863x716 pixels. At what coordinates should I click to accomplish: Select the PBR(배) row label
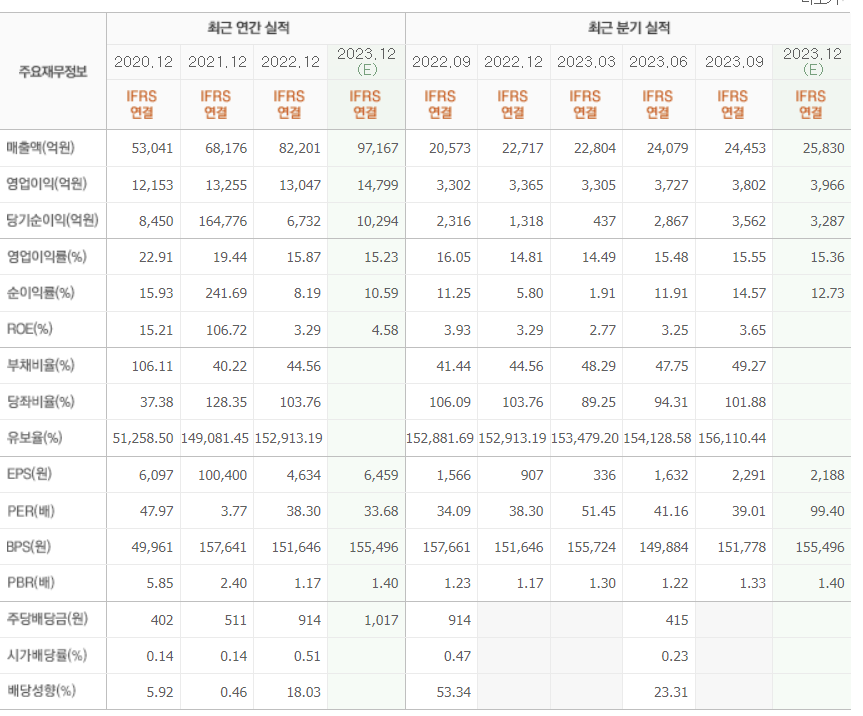[30, 582]
